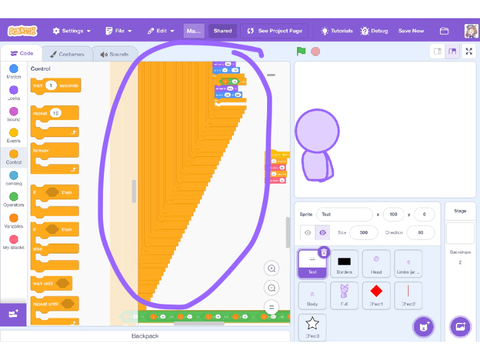
Task: Select the Body sprite thumbnail
Action: 312,295
